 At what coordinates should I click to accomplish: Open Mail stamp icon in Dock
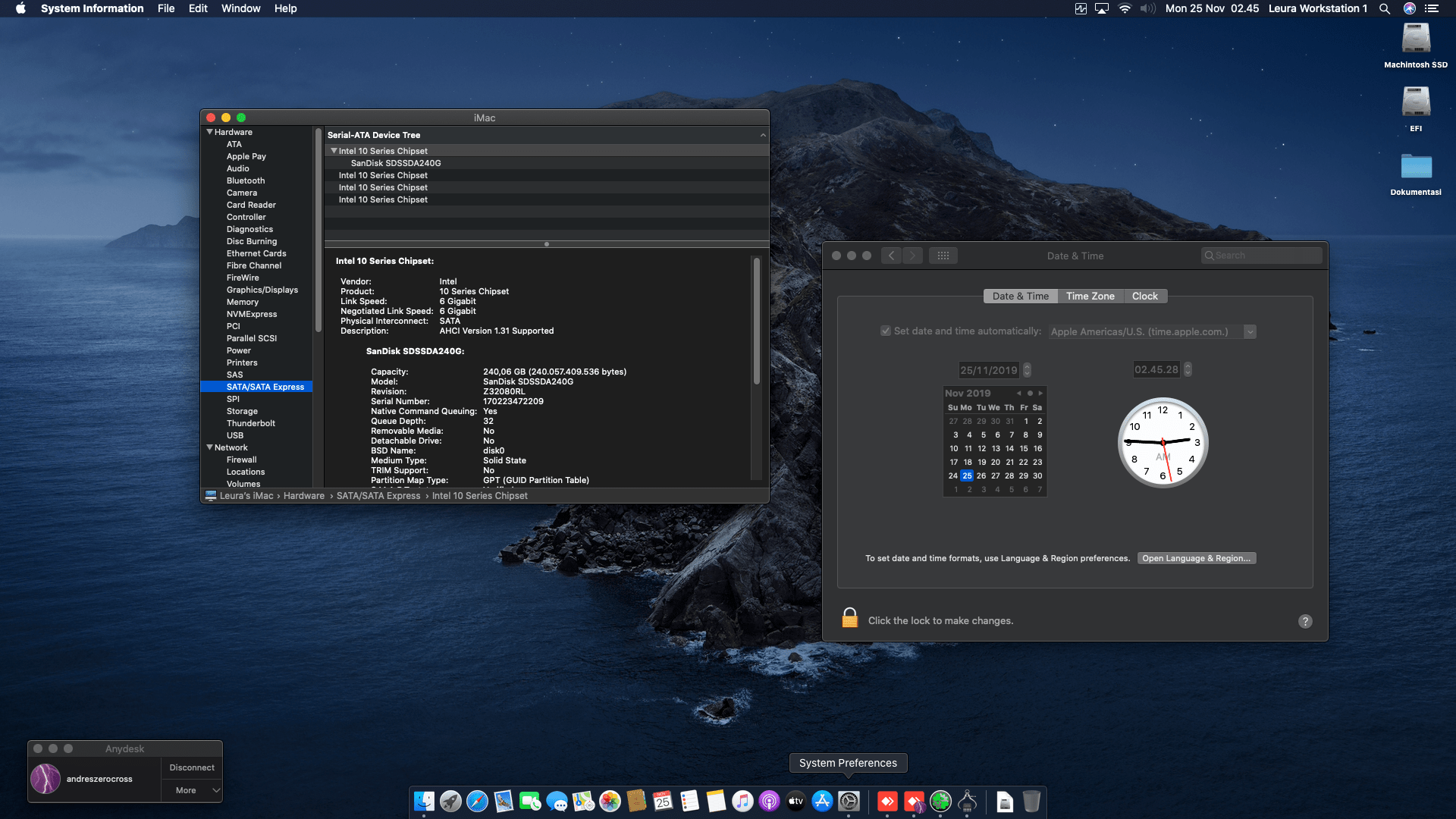504,801
